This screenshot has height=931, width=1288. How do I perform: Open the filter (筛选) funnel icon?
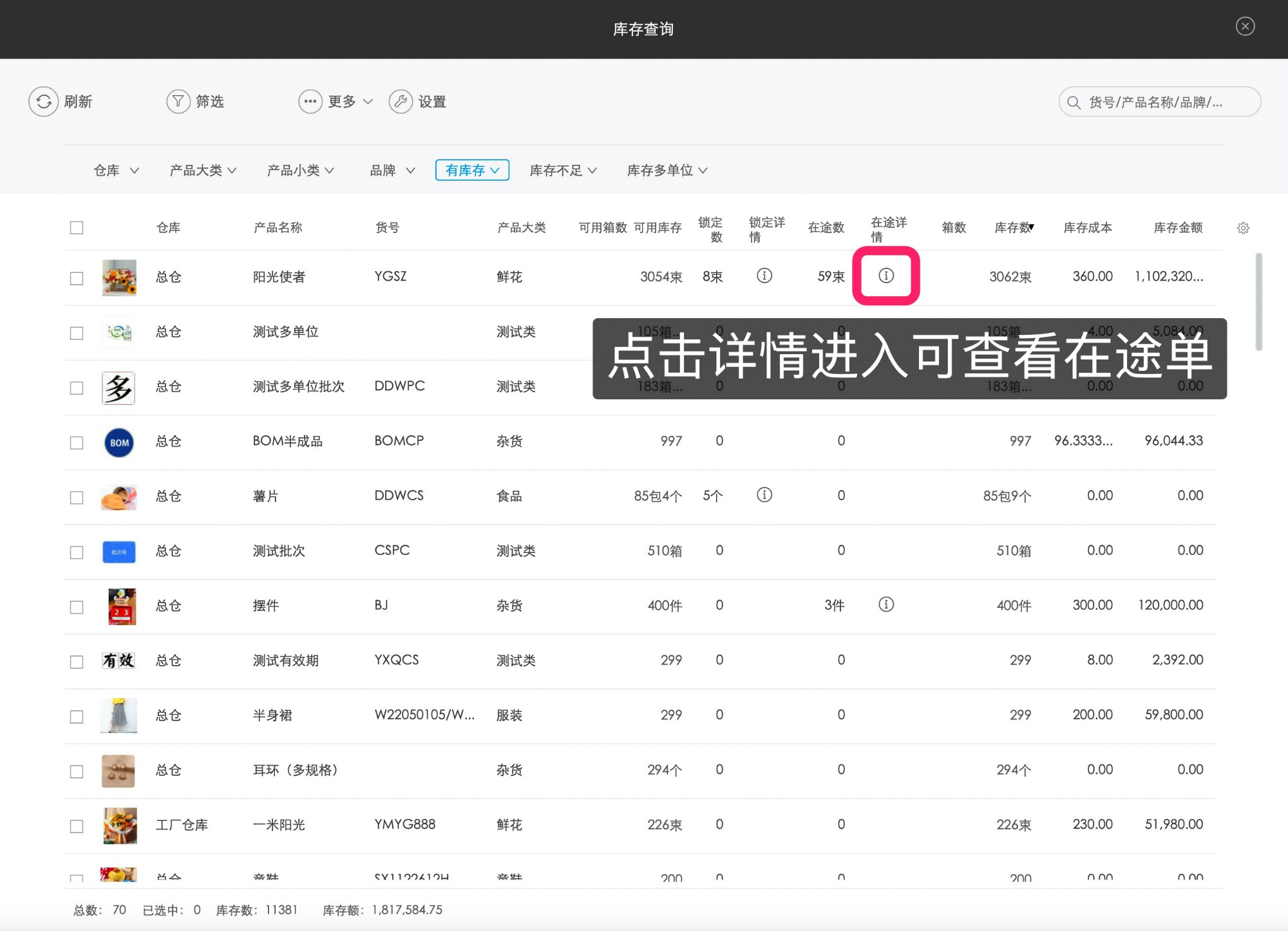(x=178, y=102)
